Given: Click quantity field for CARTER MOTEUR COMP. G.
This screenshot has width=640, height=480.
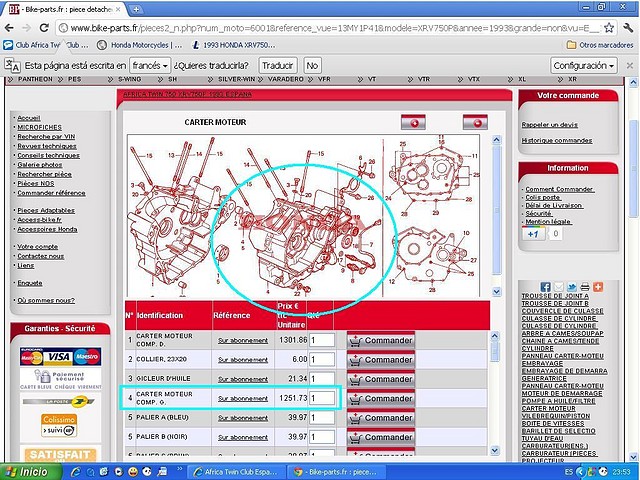Looking at the screenshot, I should (x=322, y=398).
